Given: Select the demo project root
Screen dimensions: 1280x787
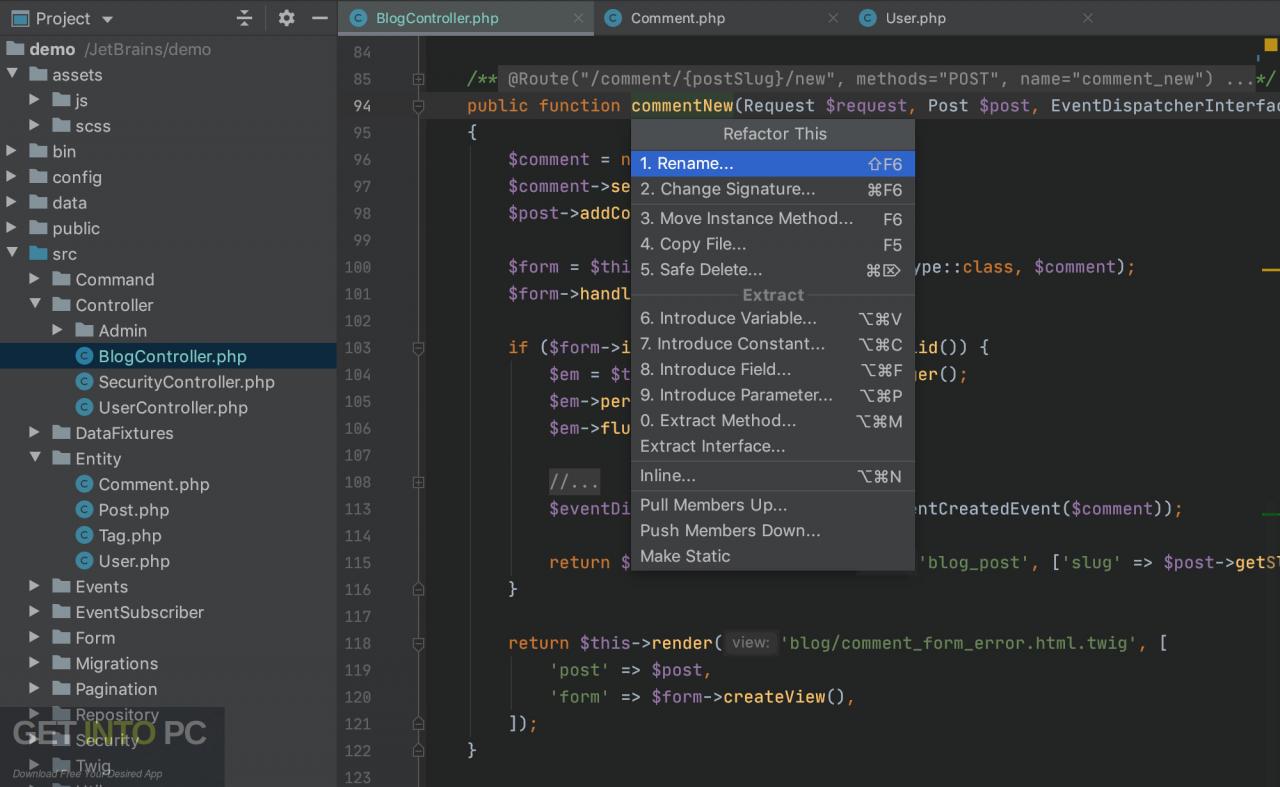Looking at the screenshot, I should 52,49.
